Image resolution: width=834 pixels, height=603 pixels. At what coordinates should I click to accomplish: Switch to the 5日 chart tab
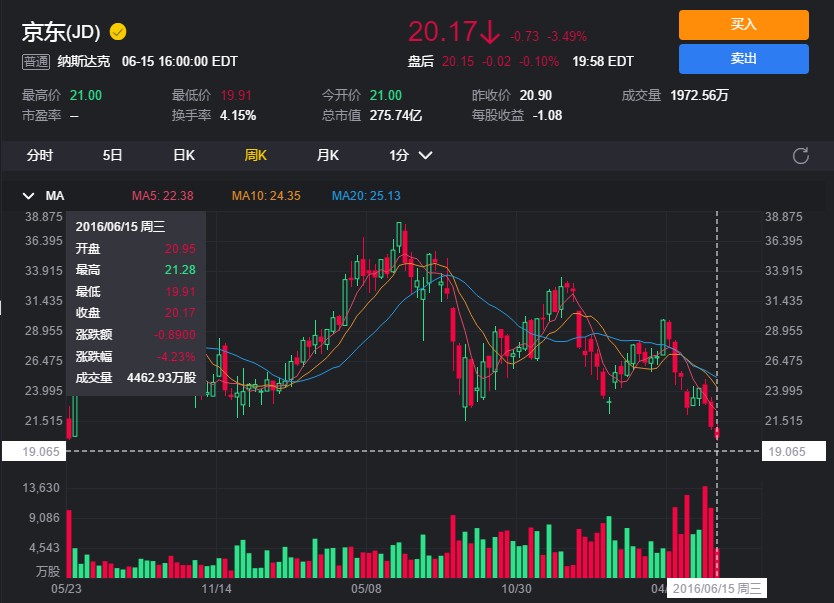click(x=110, y=156)
